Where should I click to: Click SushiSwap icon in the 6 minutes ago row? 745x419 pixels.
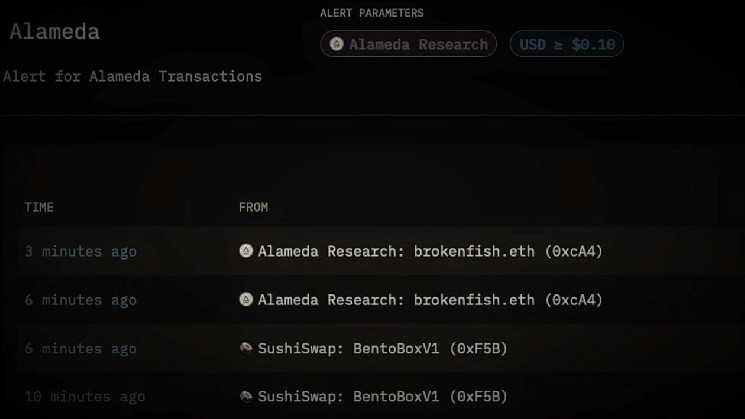[x=246, y=348]
